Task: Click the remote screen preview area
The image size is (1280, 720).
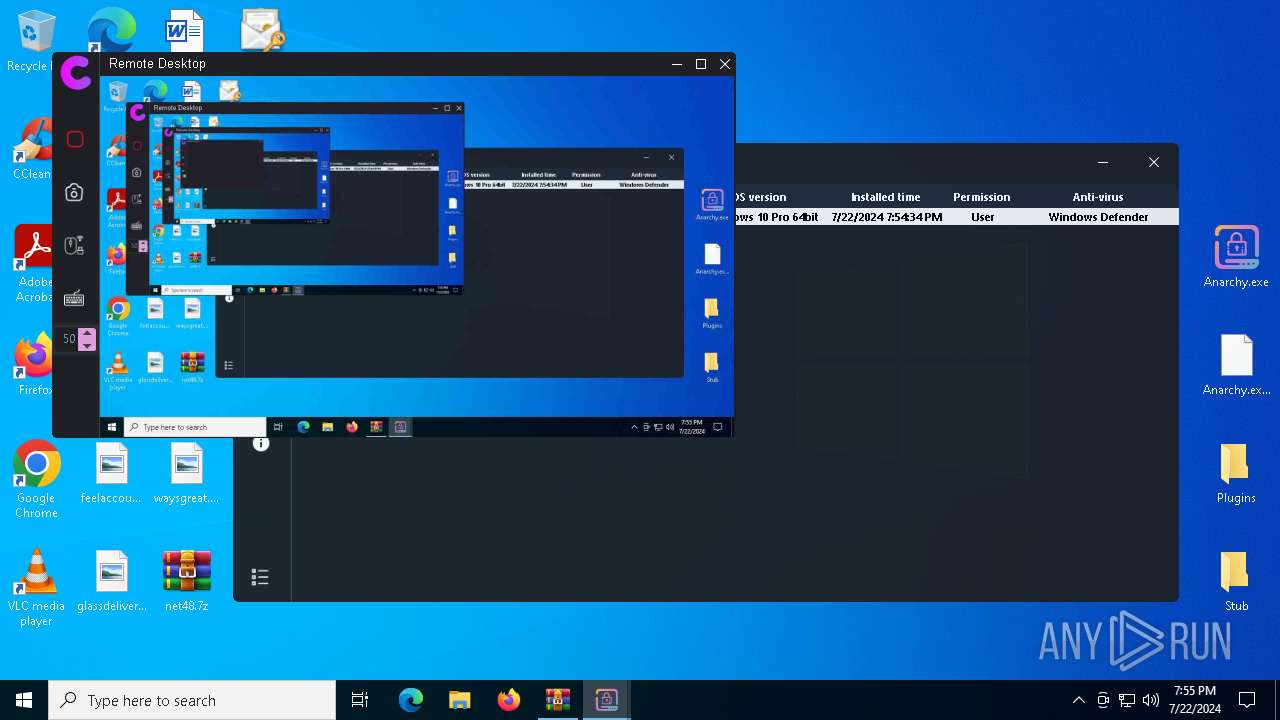Action: tap(417, 256)
